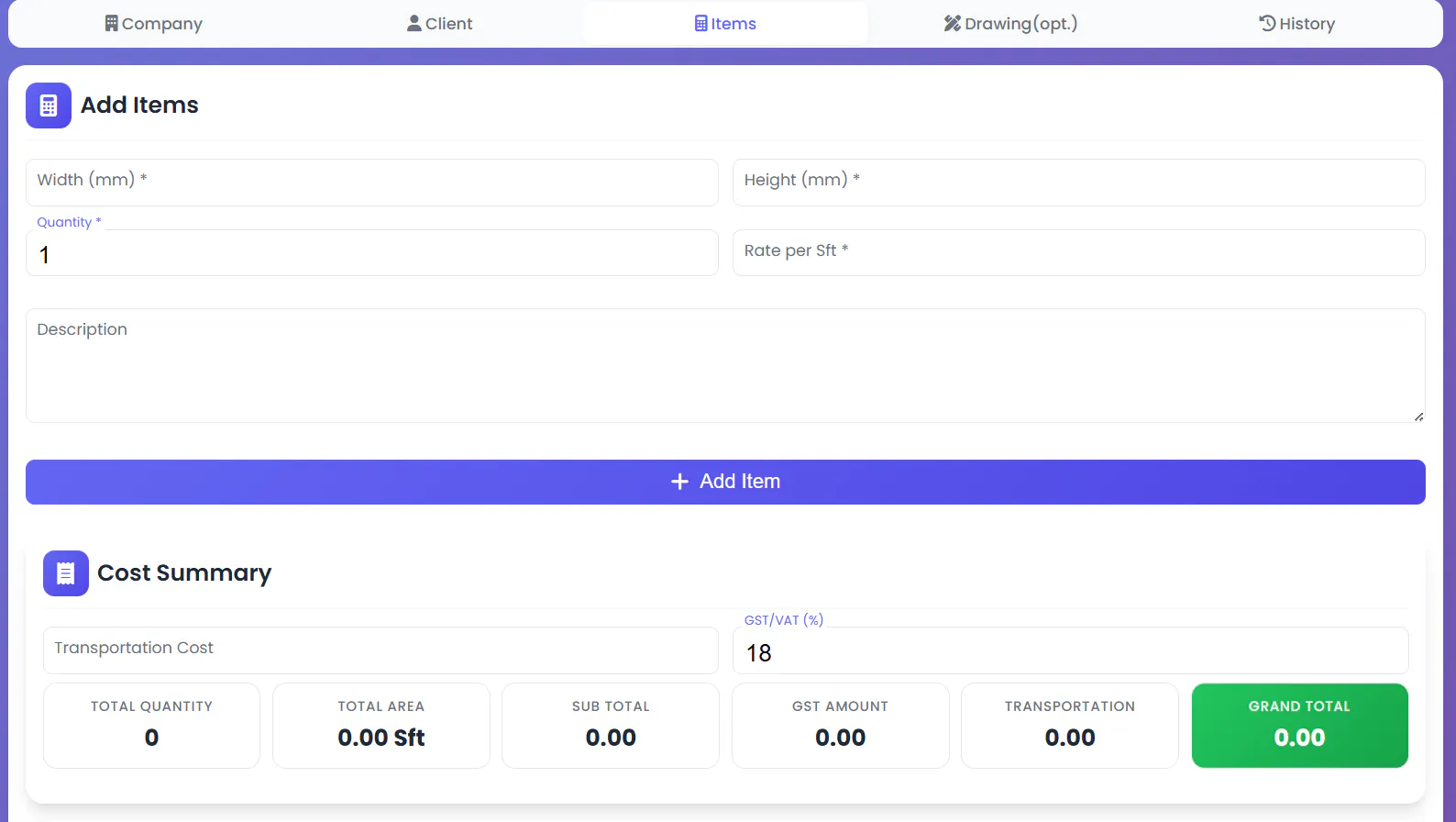
Task: Click the Quantity input field
Action: click(372, 253)
